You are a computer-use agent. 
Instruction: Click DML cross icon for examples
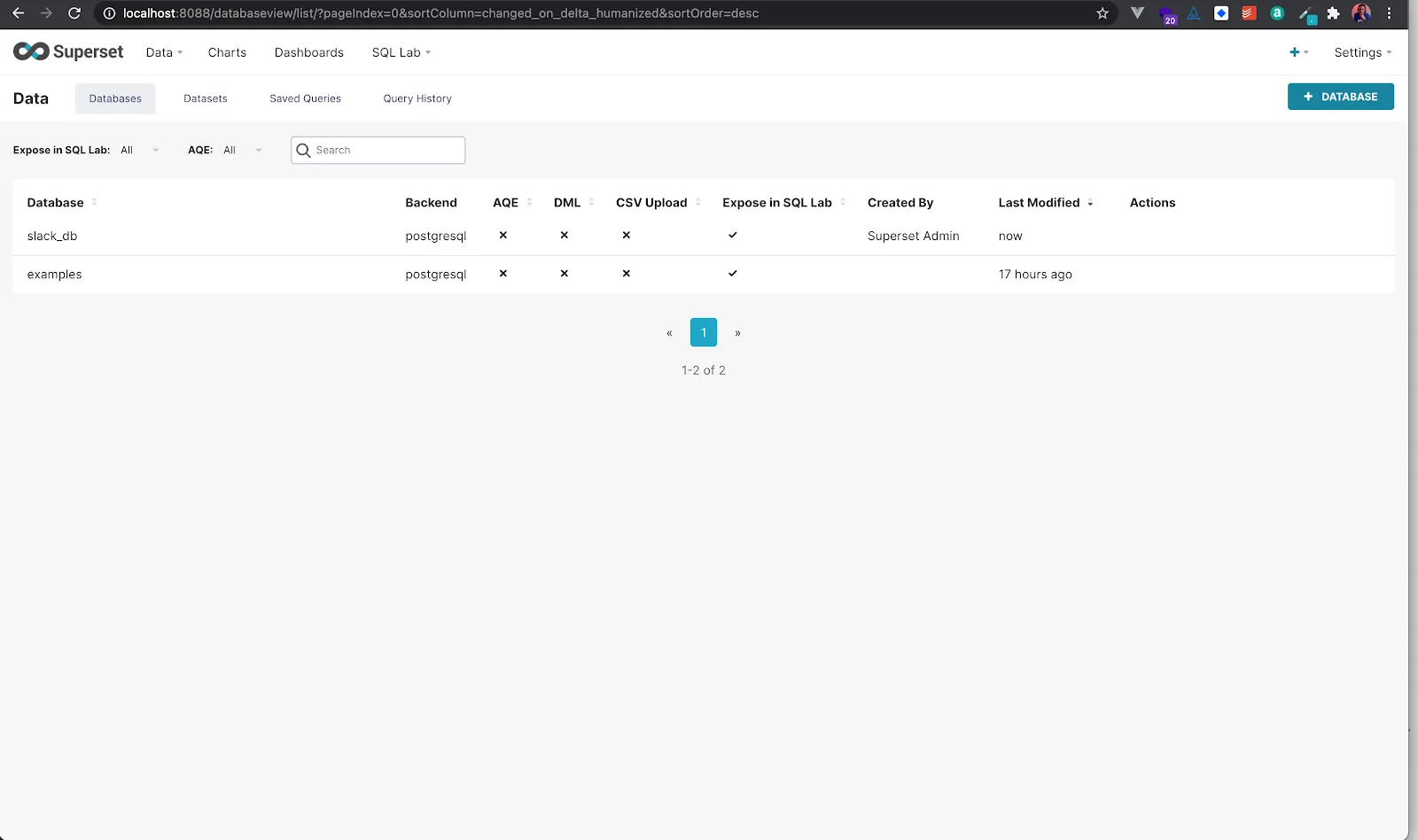coord(565,273)
